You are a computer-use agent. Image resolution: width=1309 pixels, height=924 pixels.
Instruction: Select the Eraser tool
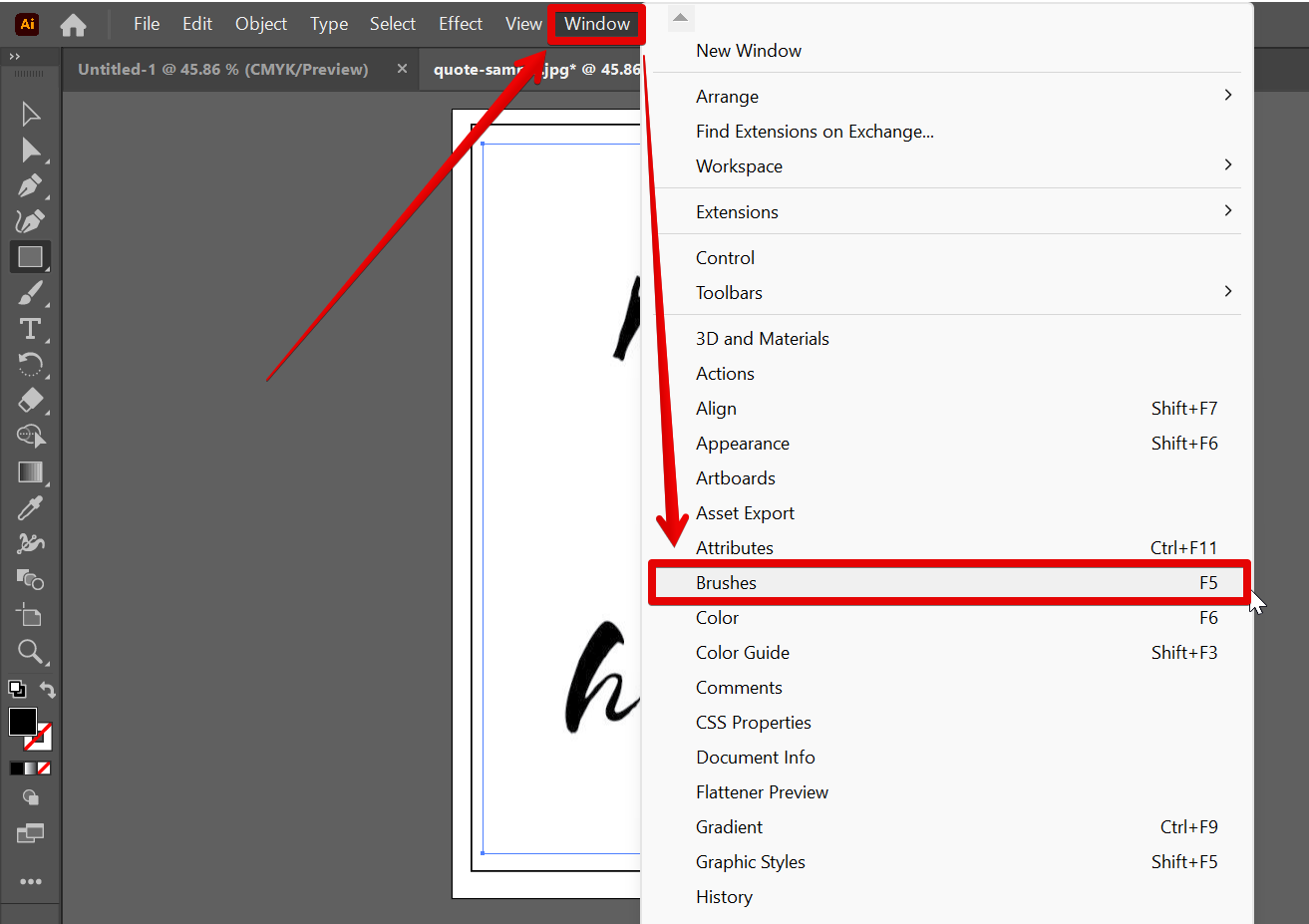[30, 400]
